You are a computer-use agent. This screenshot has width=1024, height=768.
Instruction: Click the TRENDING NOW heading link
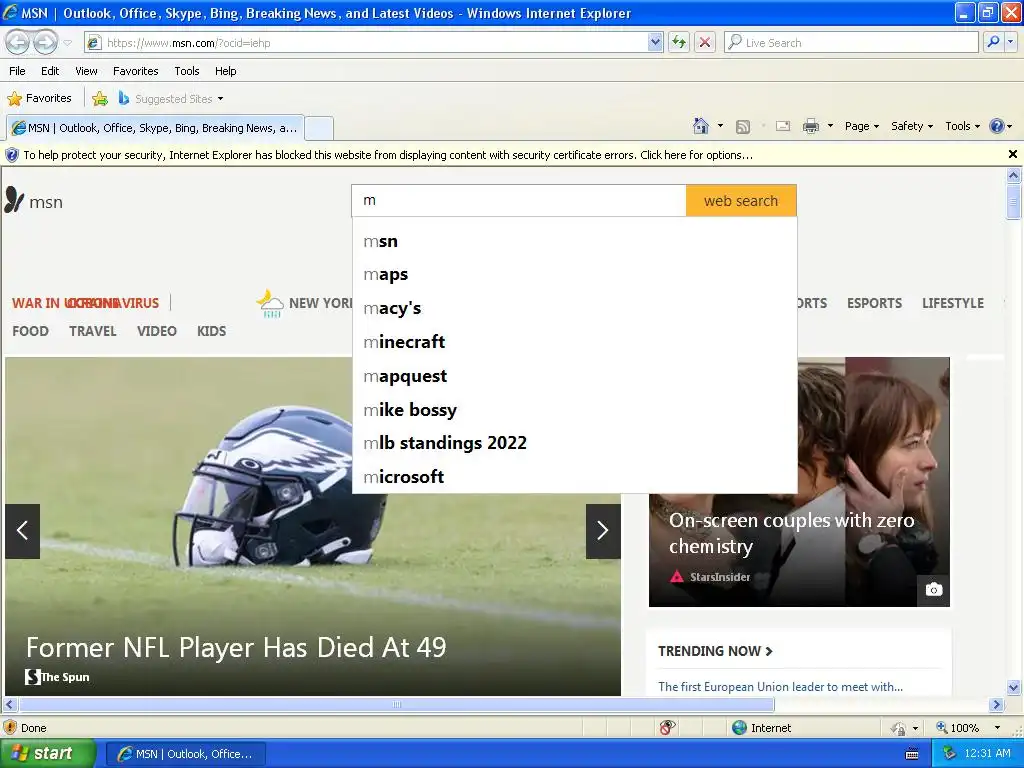tap(715, 651)
